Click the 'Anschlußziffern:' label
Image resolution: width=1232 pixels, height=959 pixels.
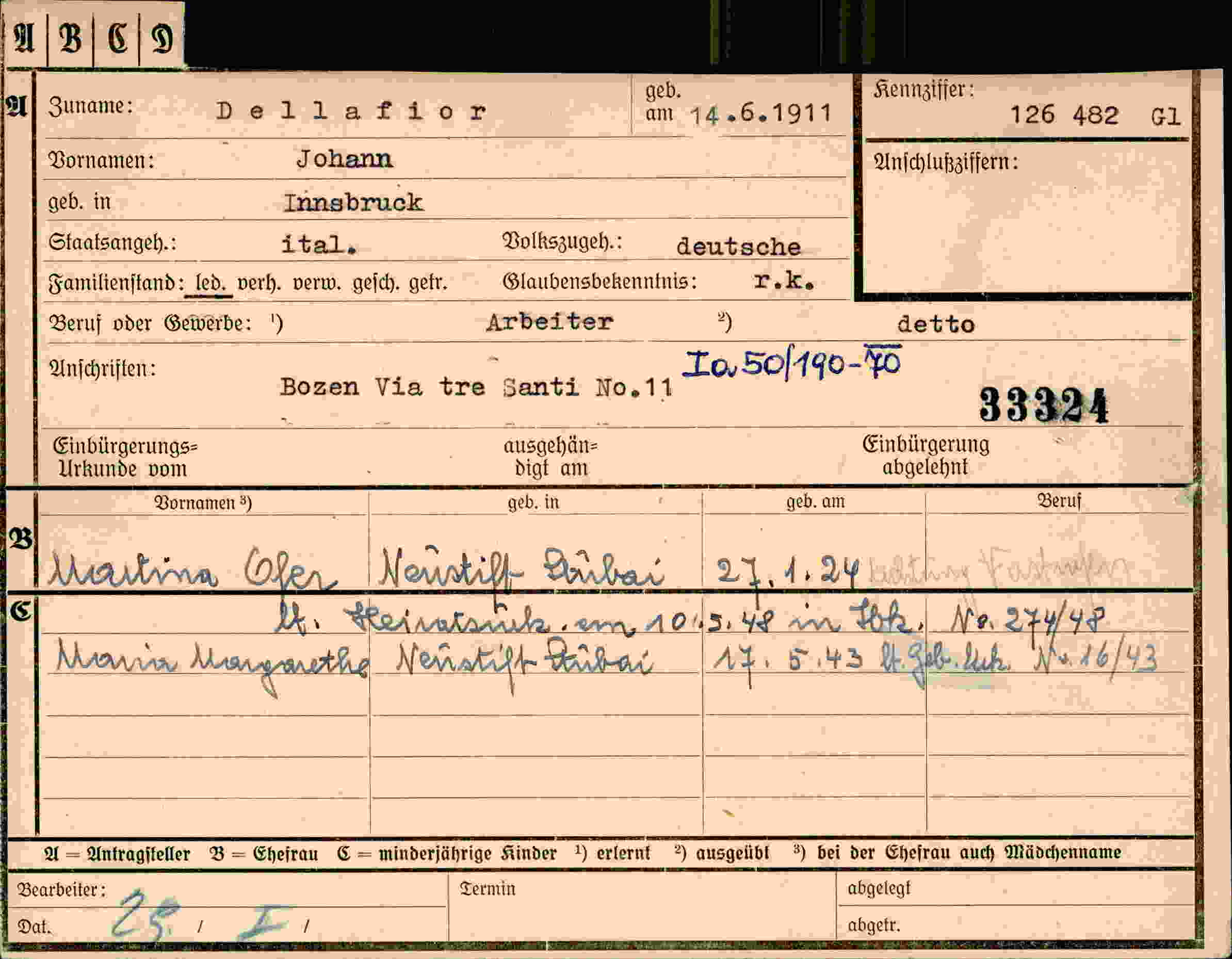(x=946, y=162)
